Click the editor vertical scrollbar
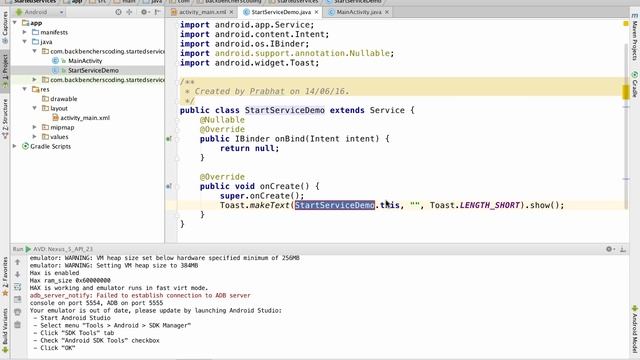Screen dimensions: 640x360 pyautogui.click(x=626, y=127)
